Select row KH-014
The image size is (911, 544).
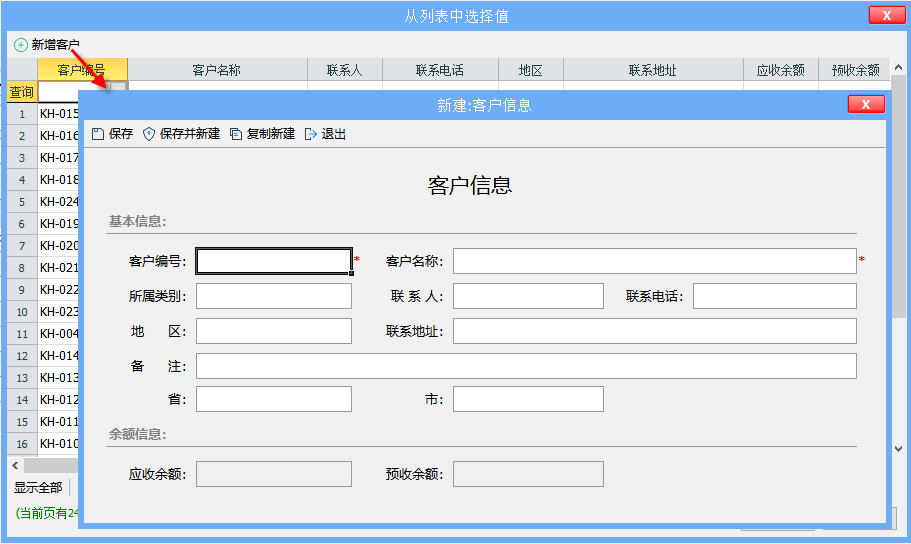pyautogui.click(x=58, y=356)
